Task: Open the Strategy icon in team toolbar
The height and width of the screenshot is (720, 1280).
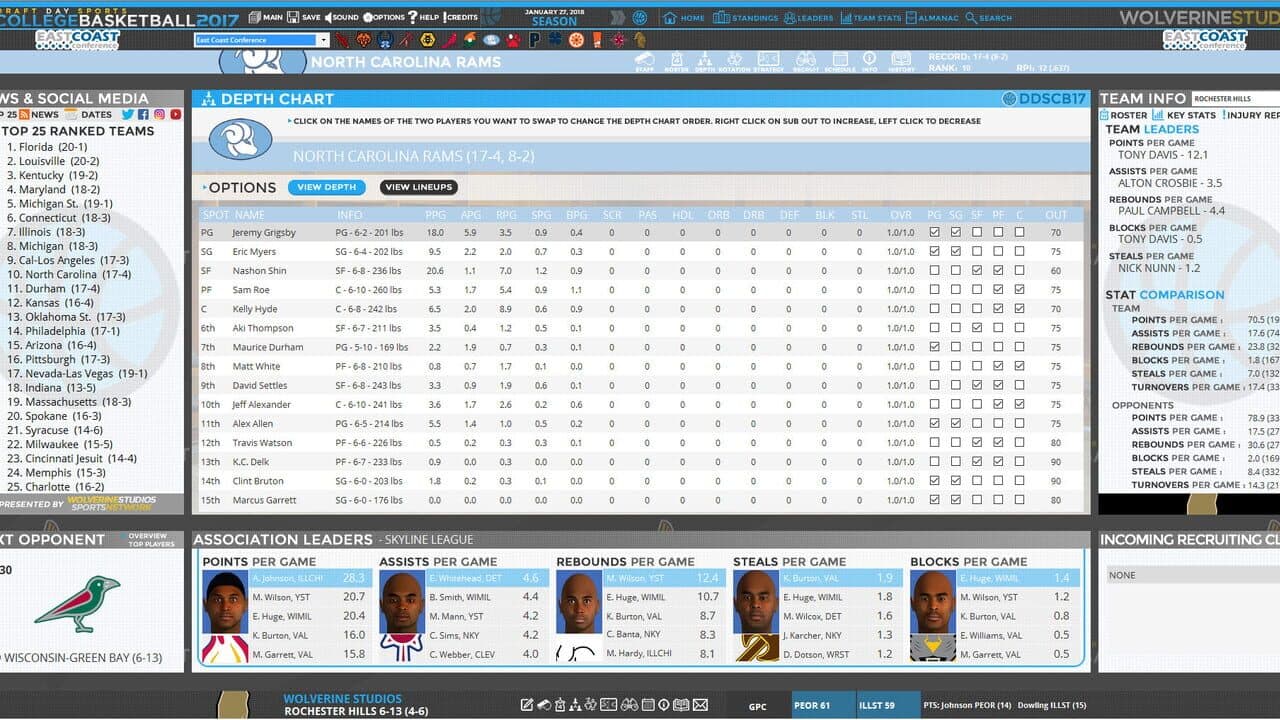Action: (769, 62)
